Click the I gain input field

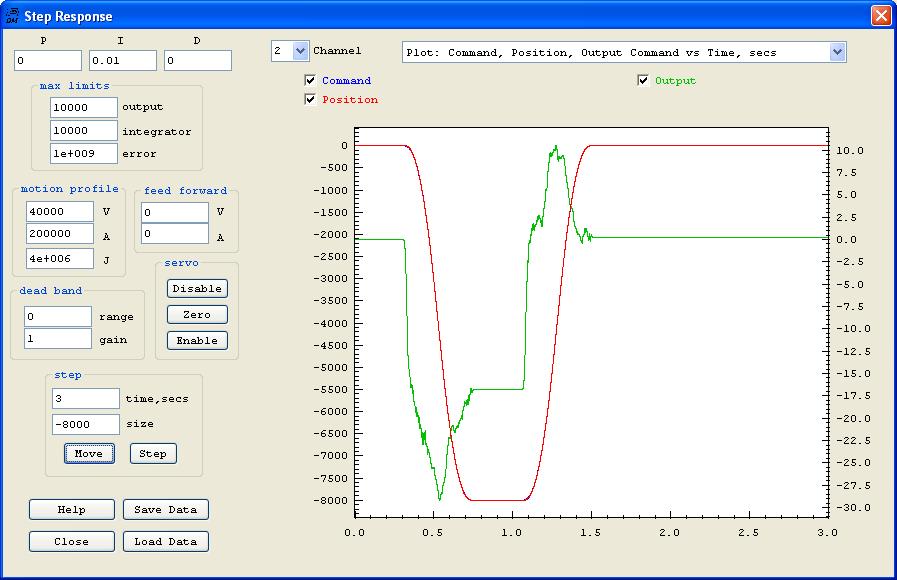(x=123, y=61)
